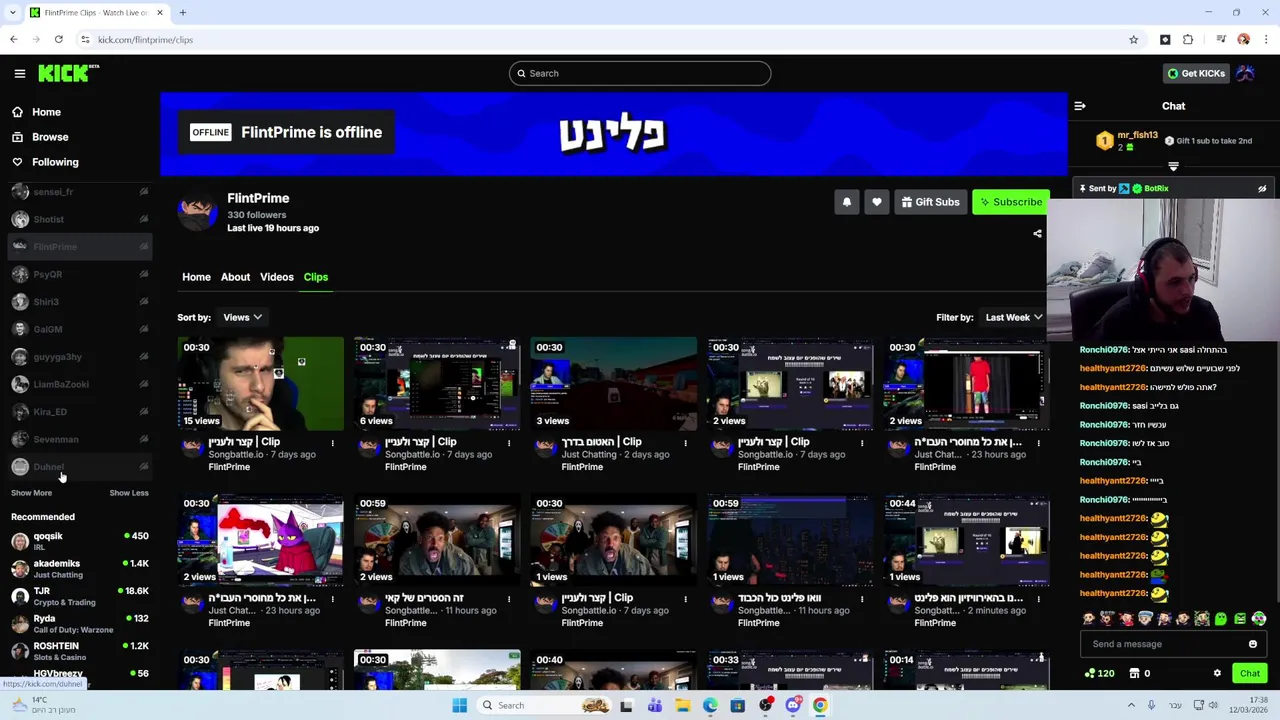Play the clip with 15 views
Screen dimensions: 1280x720
click(x=261, y=384)
